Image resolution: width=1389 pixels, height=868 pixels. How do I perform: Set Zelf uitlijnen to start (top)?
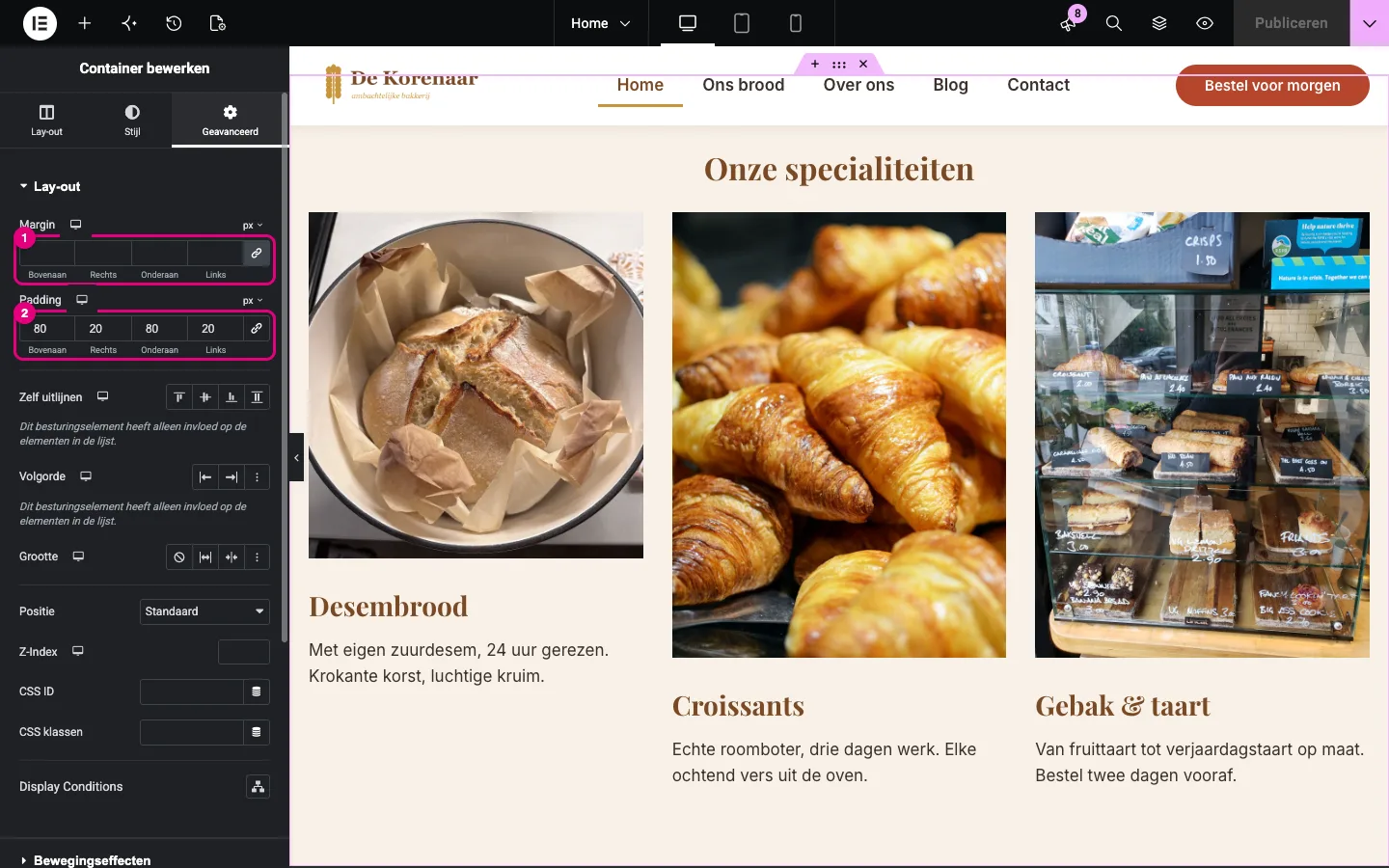point(179,397)
